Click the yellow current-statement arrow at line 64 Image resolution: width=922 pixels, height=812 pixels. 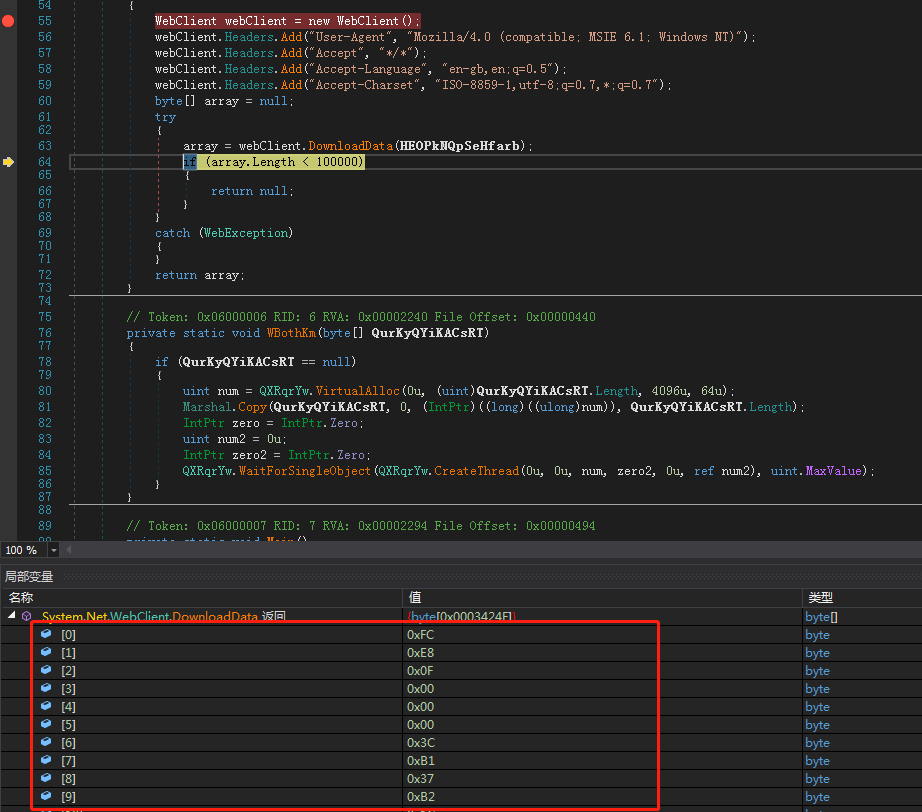point(8,162)
